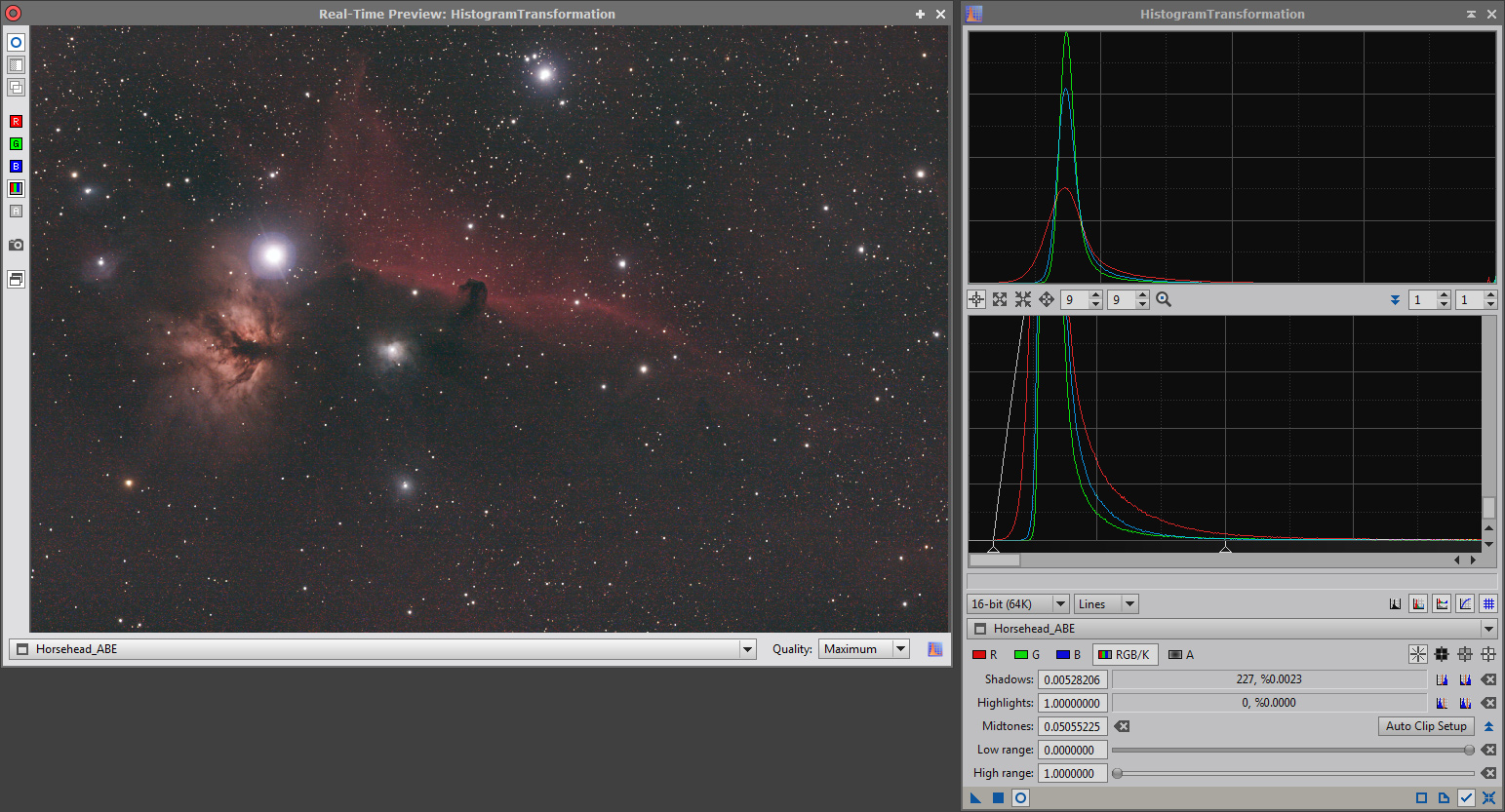The width and height of the screenshot is (1505, 812).
Task: Select zoom-out shrink arrows icon in histogram toolbar
Action: tap(1023, 300)
